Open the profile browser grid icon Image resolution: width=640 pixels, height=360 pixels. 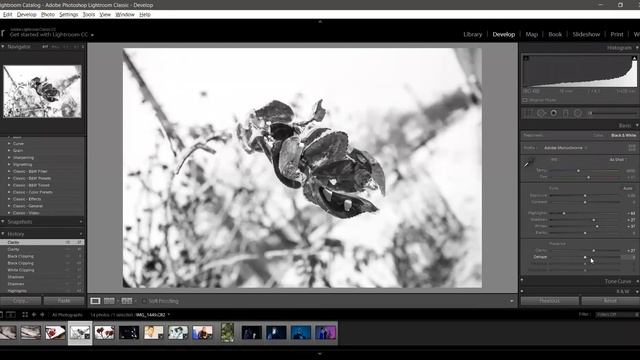(632, 147)
